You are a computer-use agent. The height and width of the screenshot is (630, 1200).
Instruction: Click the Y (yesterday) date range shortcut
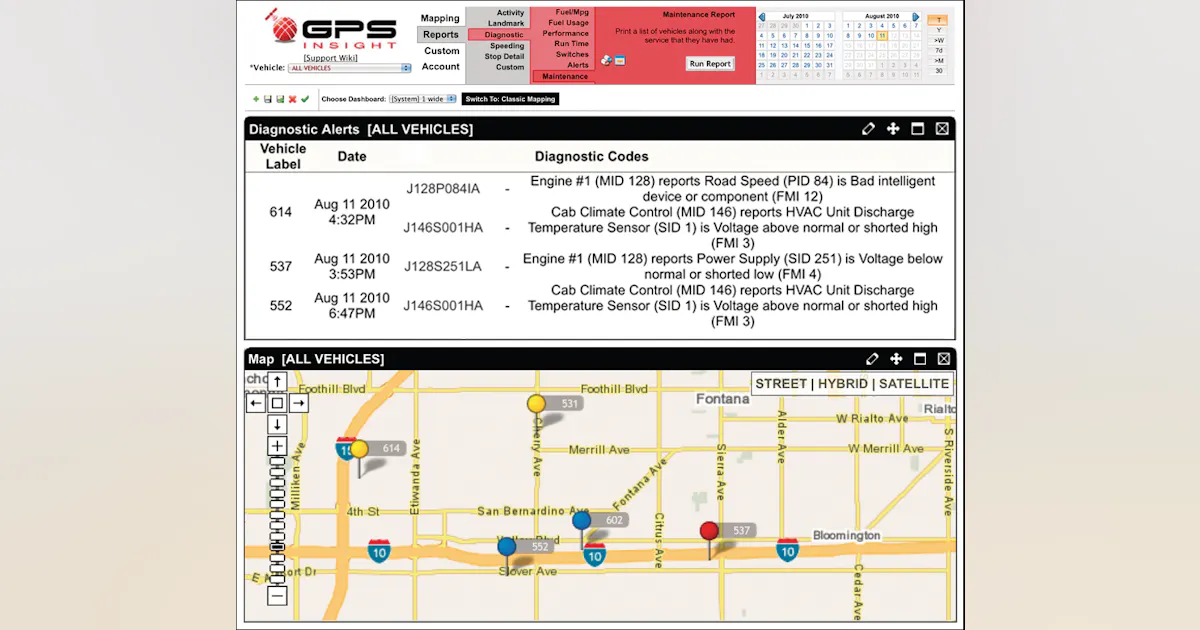click(938, 30)
